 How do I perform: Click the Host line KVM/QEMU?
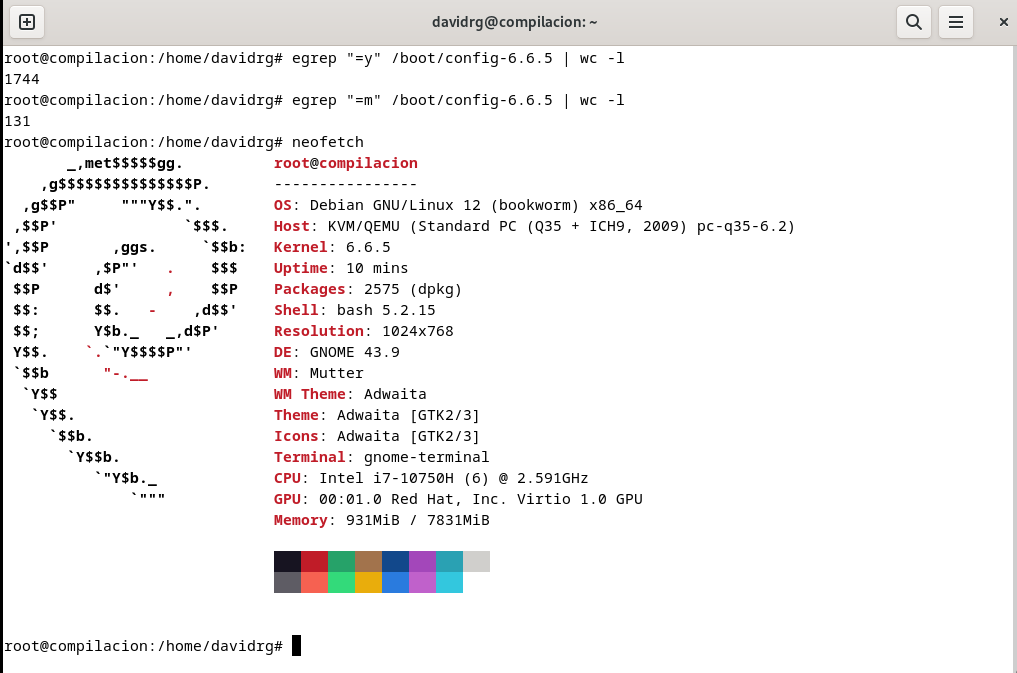pyautogui.click(x=534, y=226)
